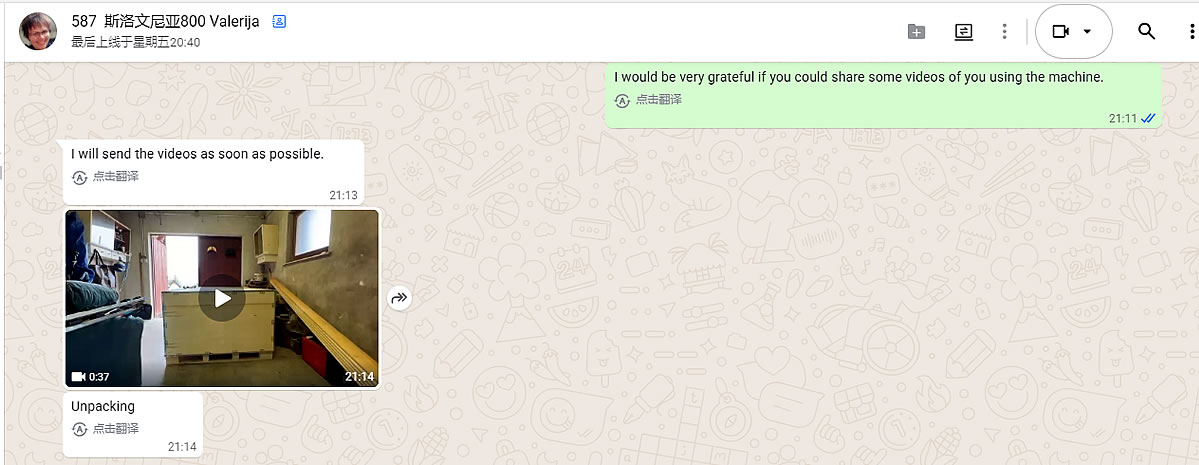Viewport: 1199px width, 465px height.
Task: Click translate icon under 'Unpacking' message
Action: click(x=79, y=428)
